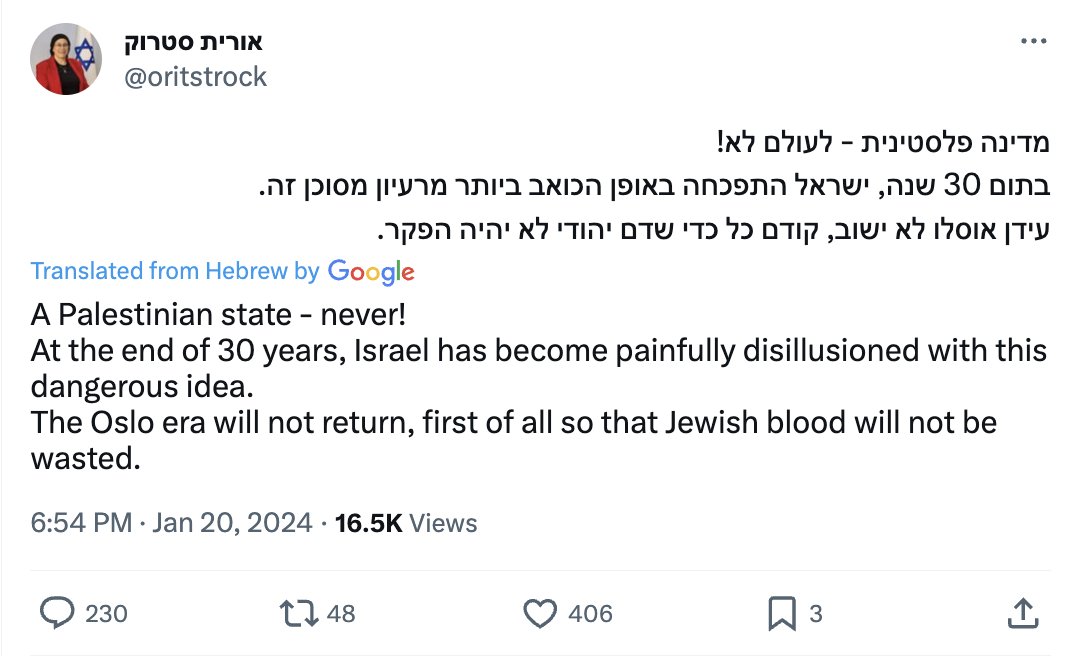
Task: Click the 16.5K Views count
Action: click(406, 523)
